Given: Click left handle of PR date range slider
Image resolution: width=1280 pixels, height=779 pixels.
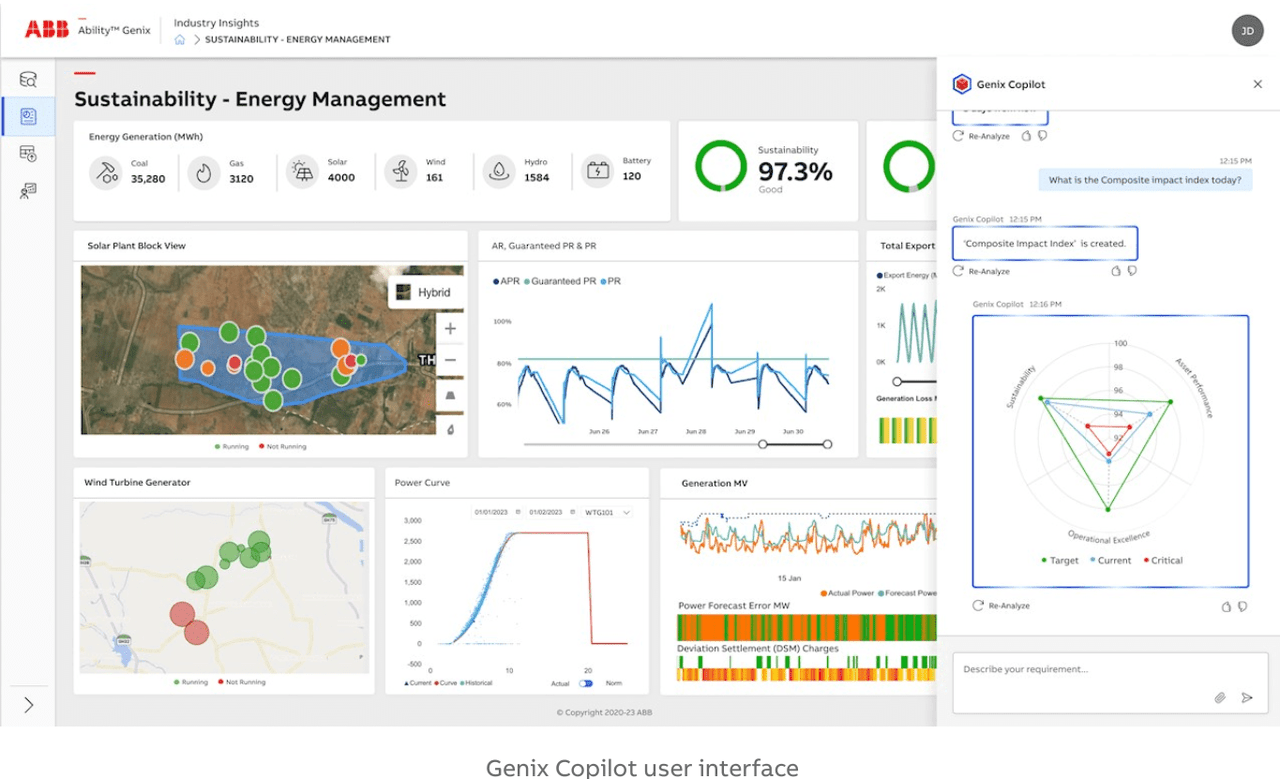Looking at the screenshot, I should coord(763,444).
